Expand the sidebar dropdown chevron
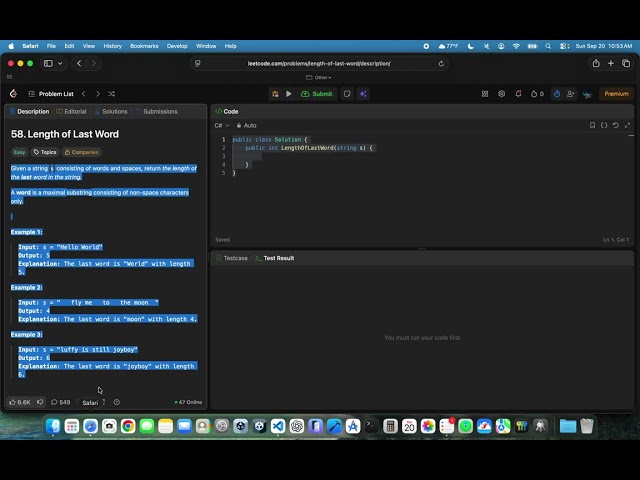Image resolution: width=640 pixels, height=480 pixels. click(60, 63)
